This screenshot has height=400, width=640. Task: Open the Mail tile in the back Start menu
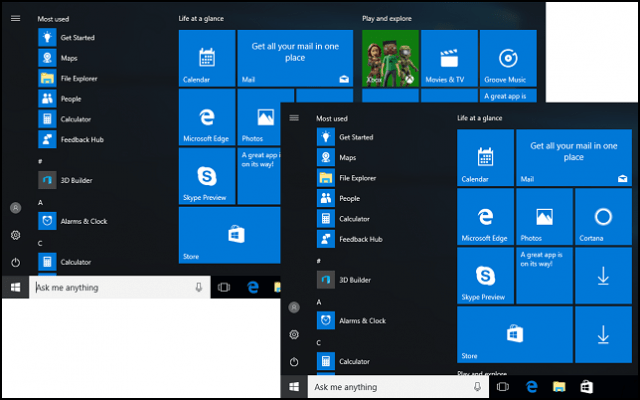click(295, 58)
